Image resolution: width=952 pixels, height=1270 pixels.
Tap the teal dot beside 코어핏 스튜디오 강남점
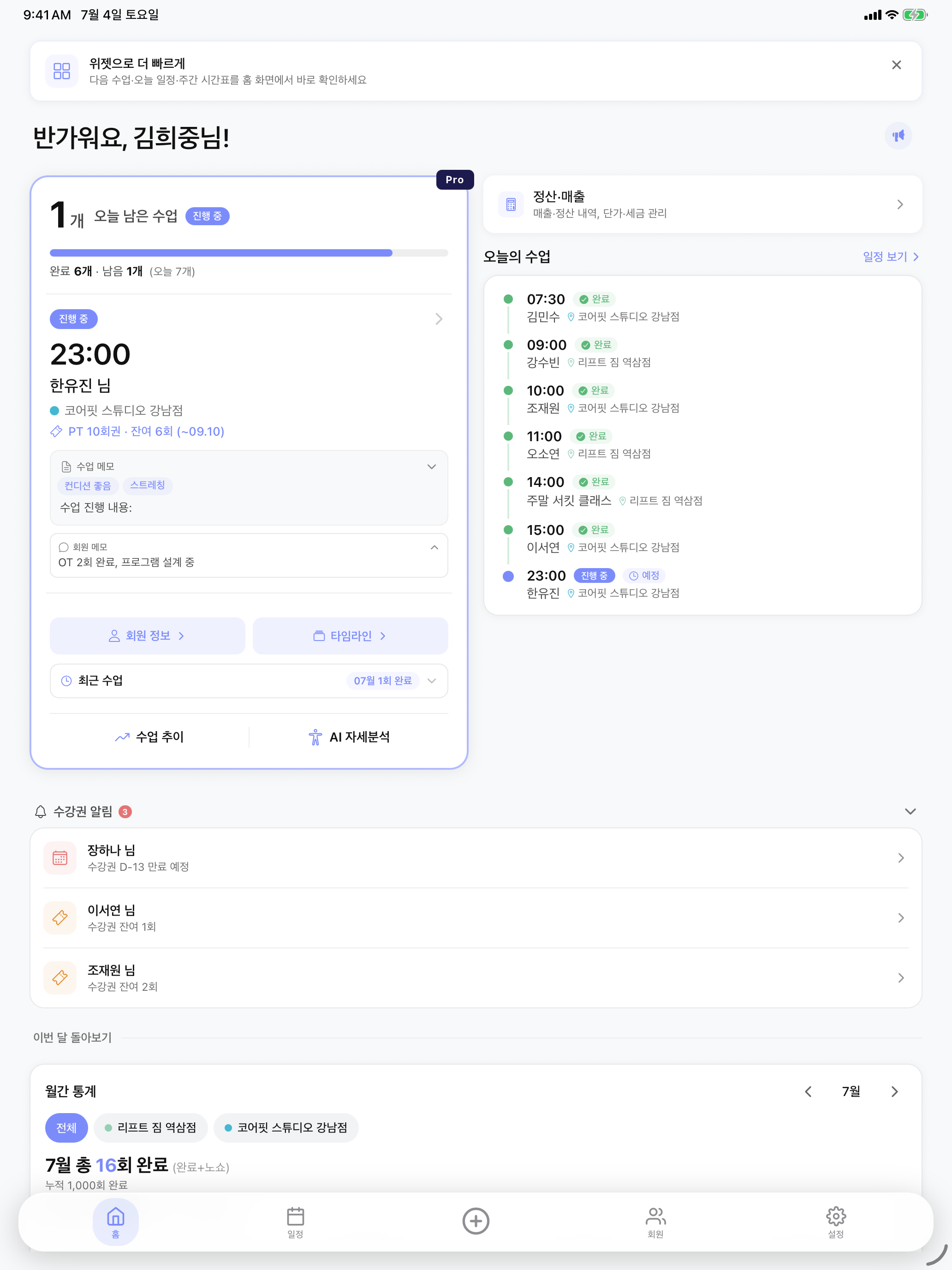tap(54, 411)
